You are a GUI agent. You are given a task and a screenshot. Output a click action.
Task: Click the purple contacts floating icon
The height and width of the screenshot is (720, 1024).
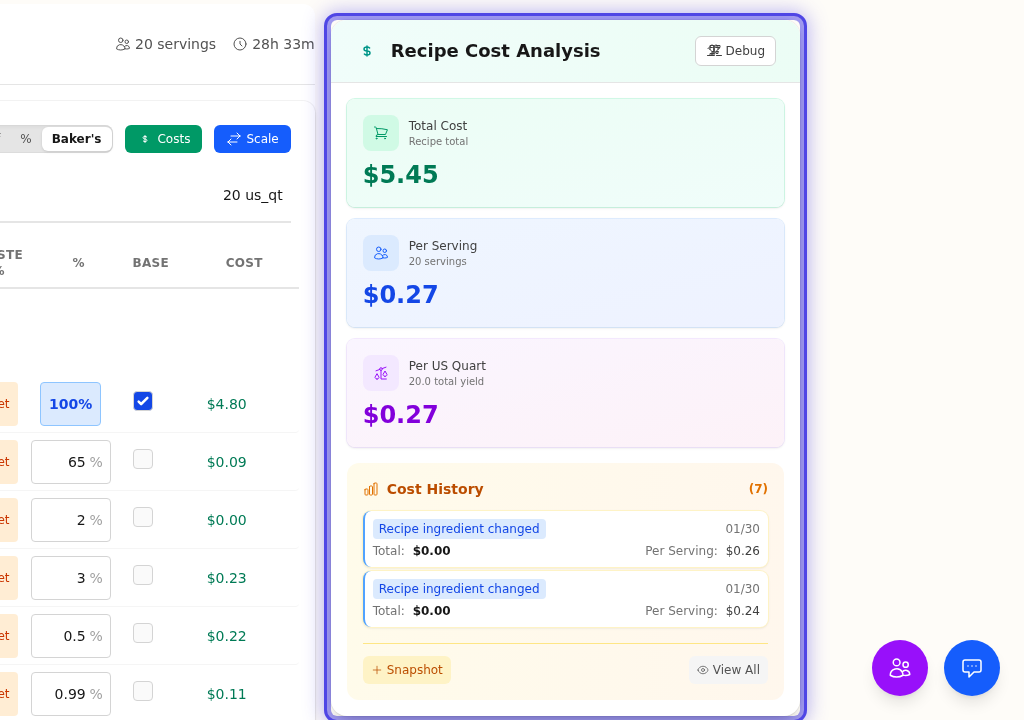pyautogui.click(x=899, y=668)
